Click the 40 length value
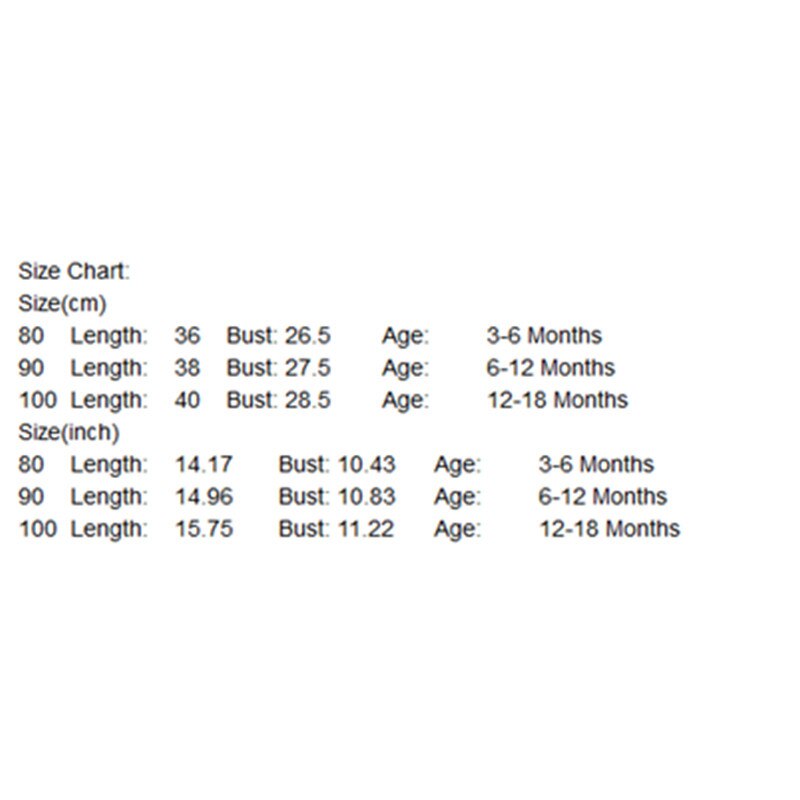This screenshot has height=800, width=800. (x=187, y=400)
